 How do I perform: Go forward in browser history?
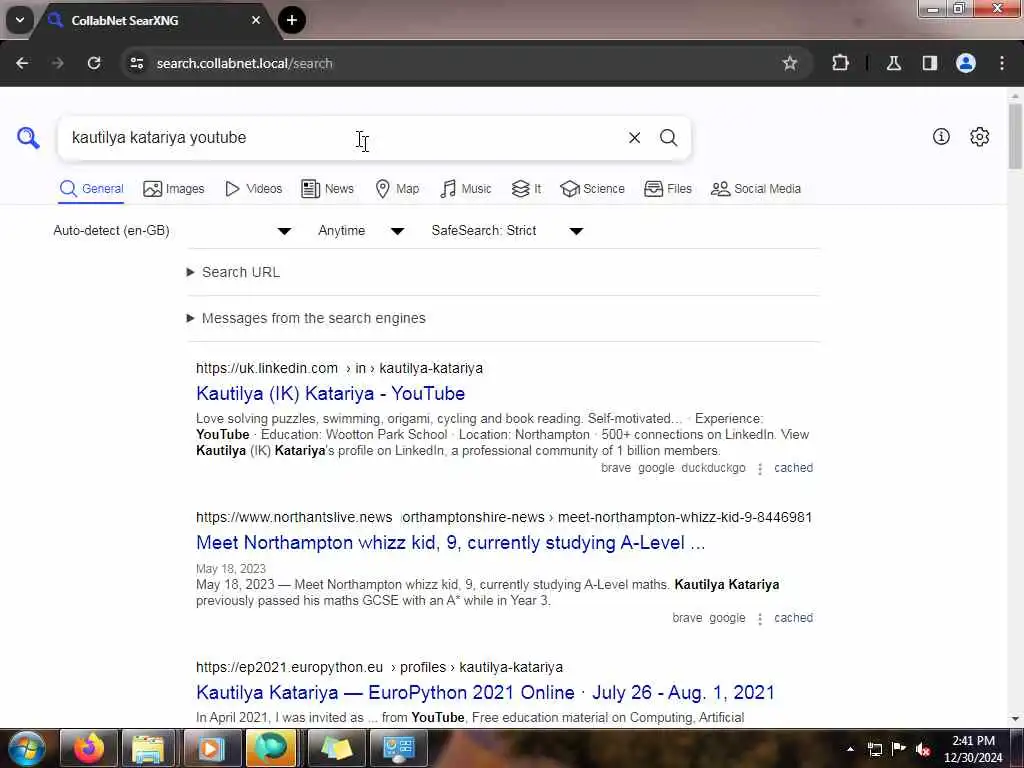click(x=57, y=63)
